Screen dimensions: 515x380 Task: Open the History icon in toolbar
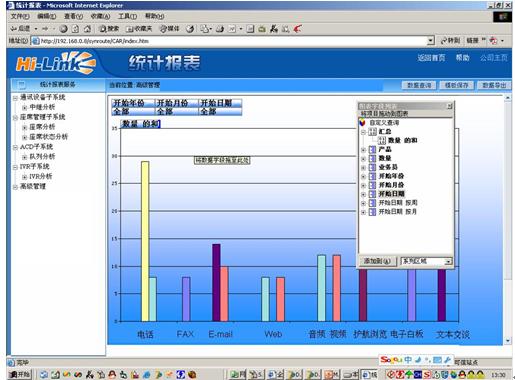[x=190, y=29]
